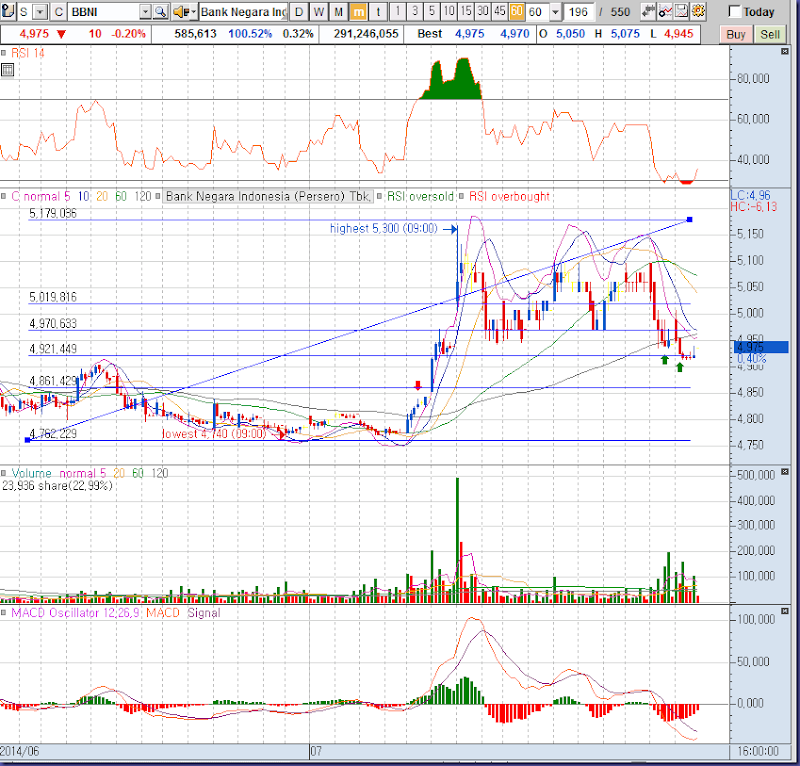The width and height of the screenshot is (800, 766).
Task: Close the RSI panel corner button
Action: click(x=785, y=51)
